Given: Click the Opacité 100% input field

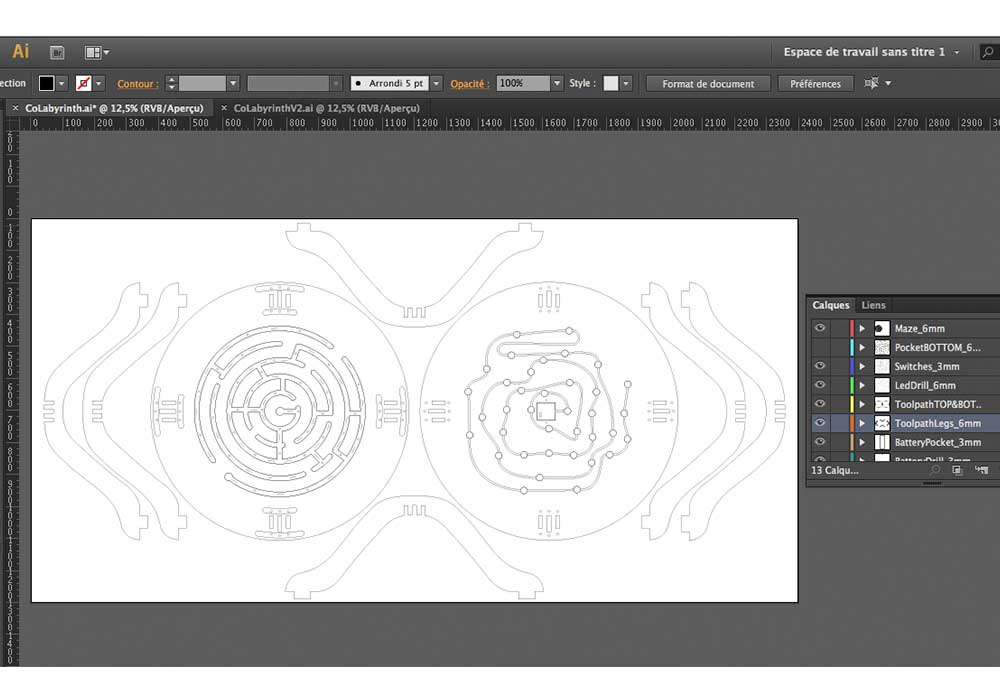Looking at the screenshot, I should [x=523, y=84].
